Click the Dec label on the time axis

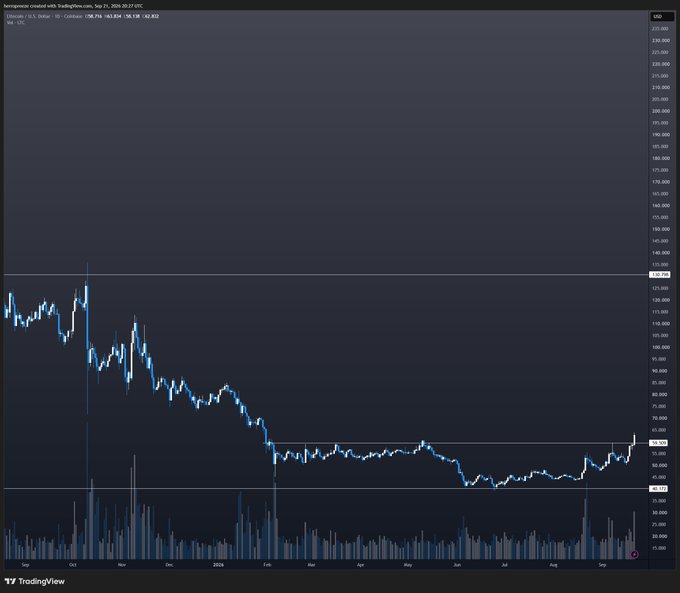169,565
